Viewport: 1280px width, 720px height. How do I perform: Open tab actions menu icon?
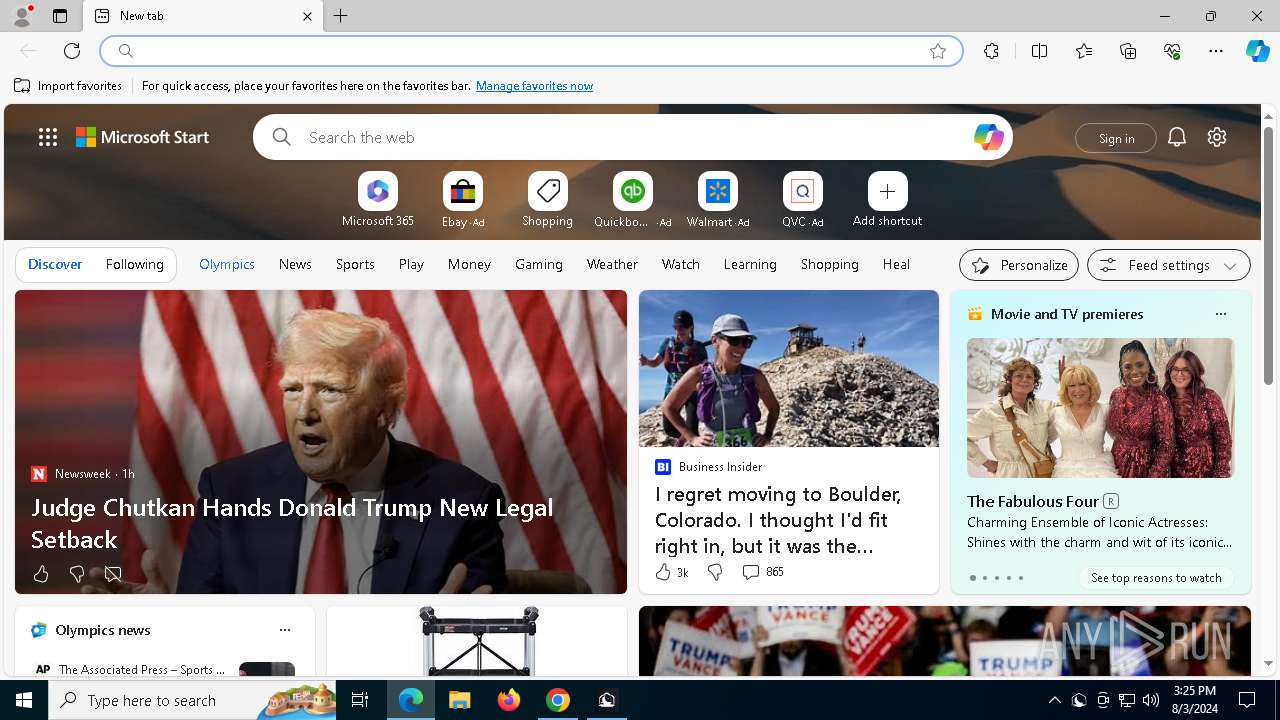coord(60,16)
